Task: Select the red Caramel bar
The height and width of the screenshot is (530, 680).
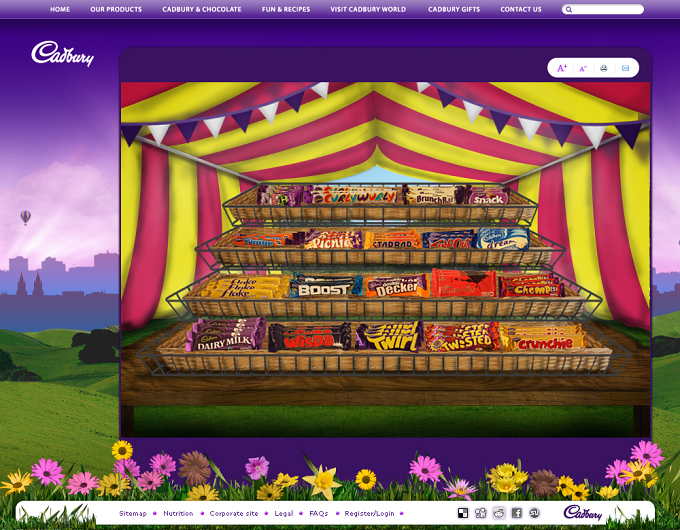Action: (464, 284)
